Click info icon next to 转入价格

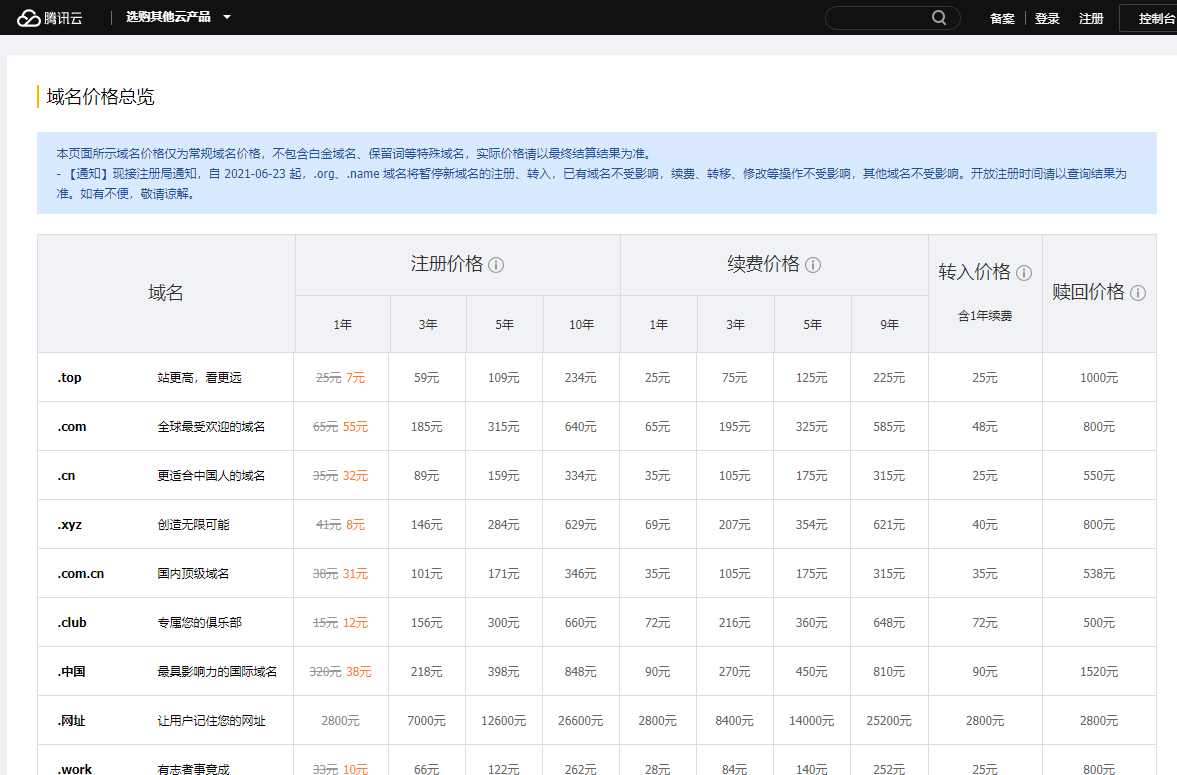pos(1023,273)
